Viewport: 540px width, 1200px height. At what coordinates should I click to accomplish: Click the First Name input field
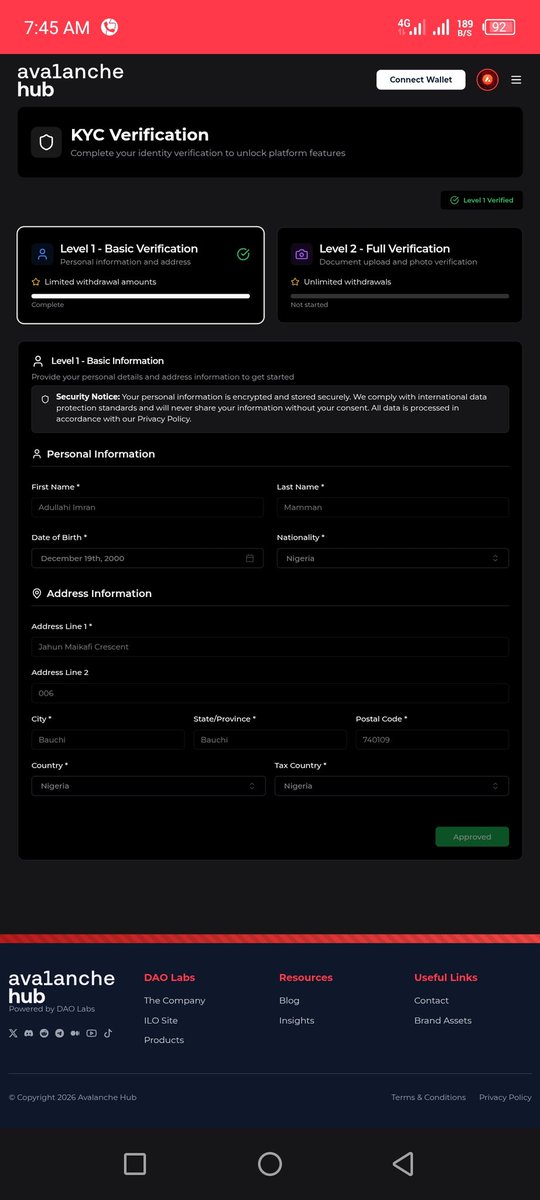[147, 507]
